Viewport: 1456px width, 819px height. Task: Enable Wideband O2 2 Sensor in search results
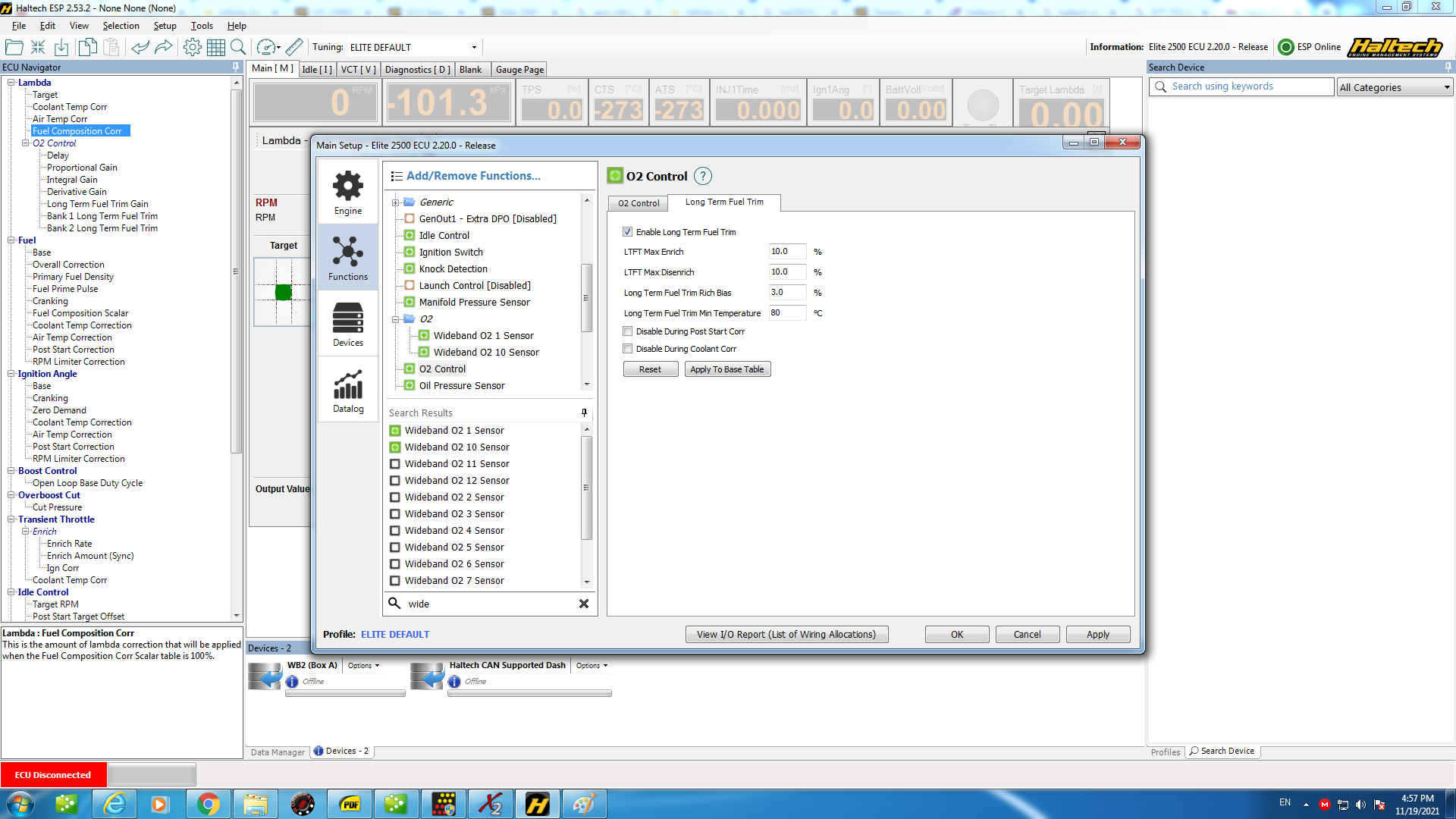pos(394,497)
